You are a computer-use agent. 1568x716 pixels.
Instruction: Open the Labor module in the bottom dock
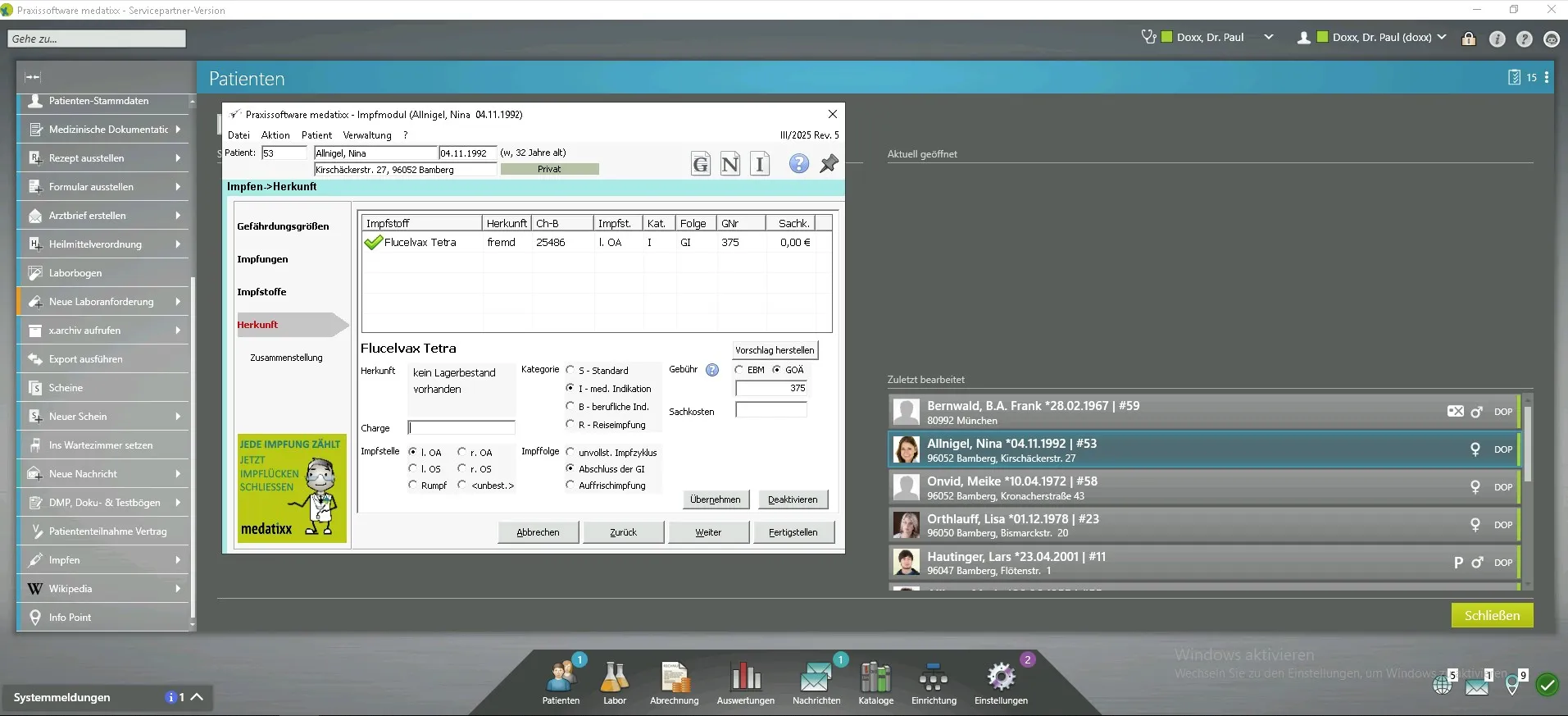coord(614,679)
